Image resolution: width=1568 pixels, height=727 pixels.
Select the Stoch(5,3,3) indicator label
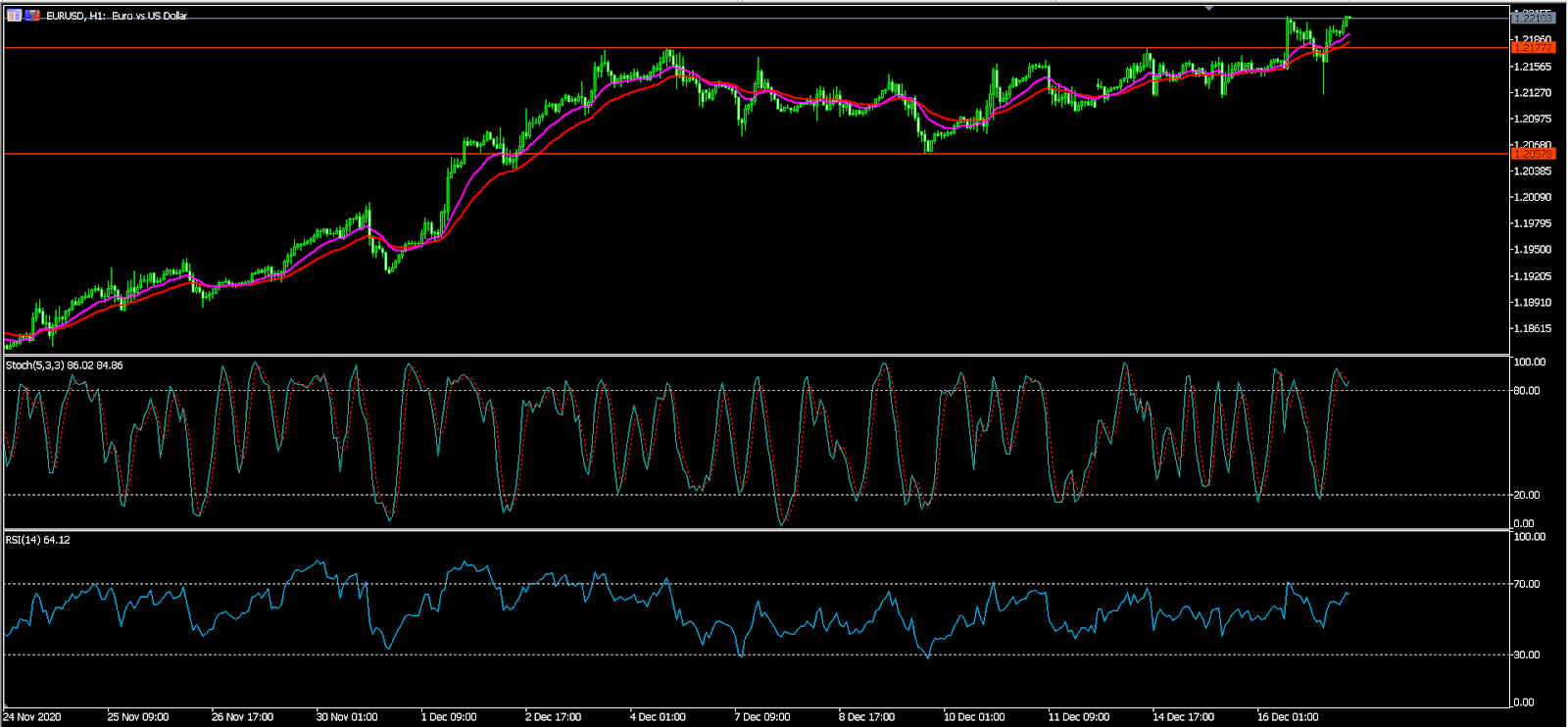pos(64,365)
